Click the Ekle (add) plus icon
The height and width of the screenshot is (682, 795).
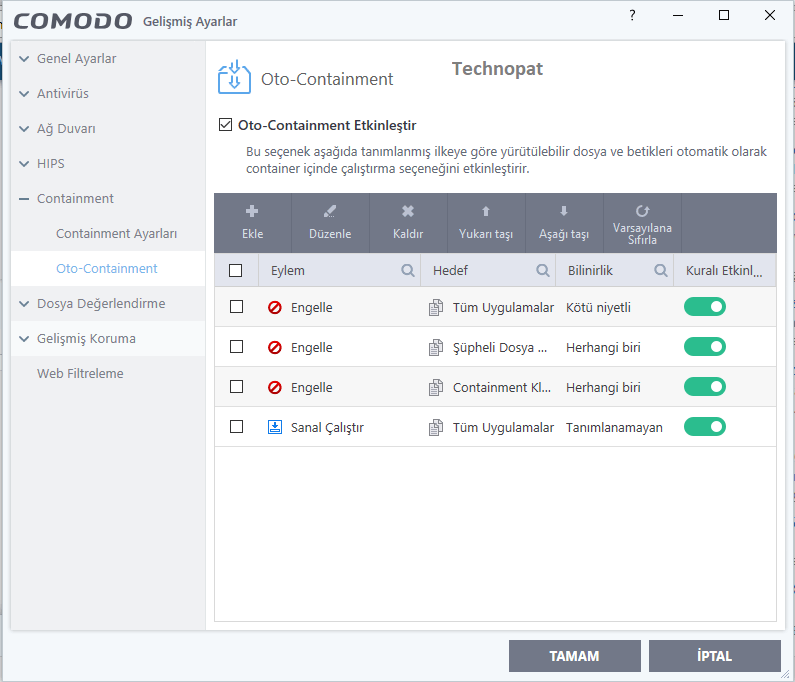(252, 212)
